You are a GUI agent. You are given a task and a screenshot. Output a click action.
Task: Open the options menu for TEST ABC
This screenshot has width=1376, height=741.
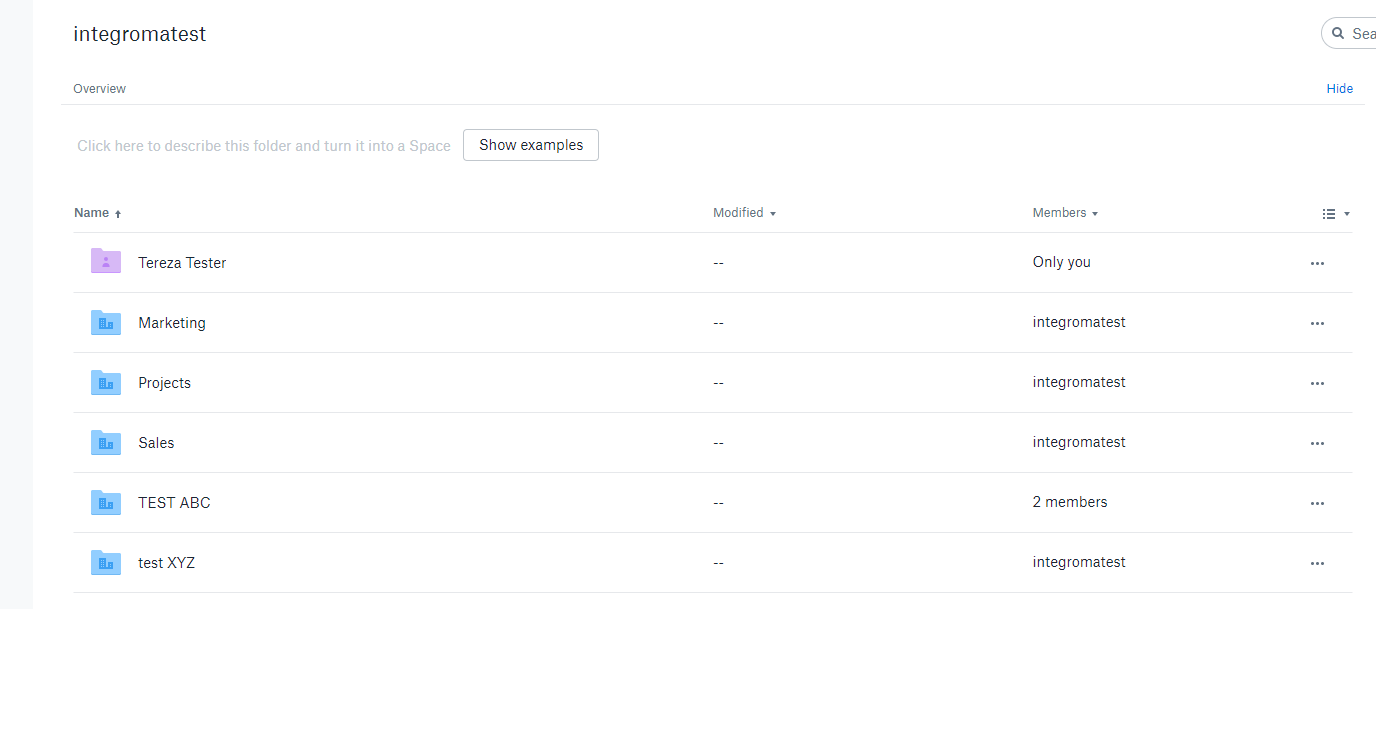(1317, 502)
